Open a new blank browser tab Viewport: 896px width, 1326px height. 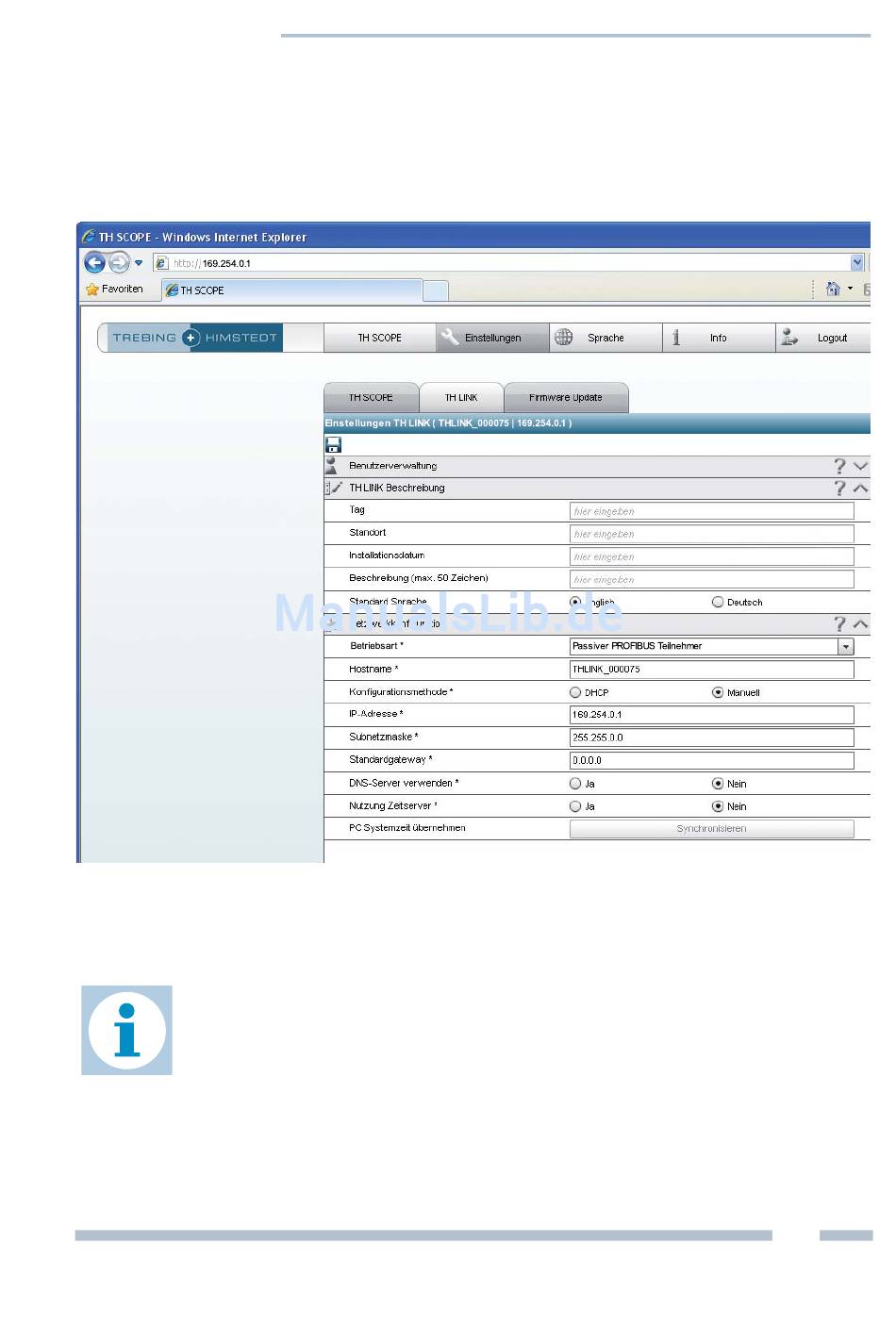click(435, 290)
